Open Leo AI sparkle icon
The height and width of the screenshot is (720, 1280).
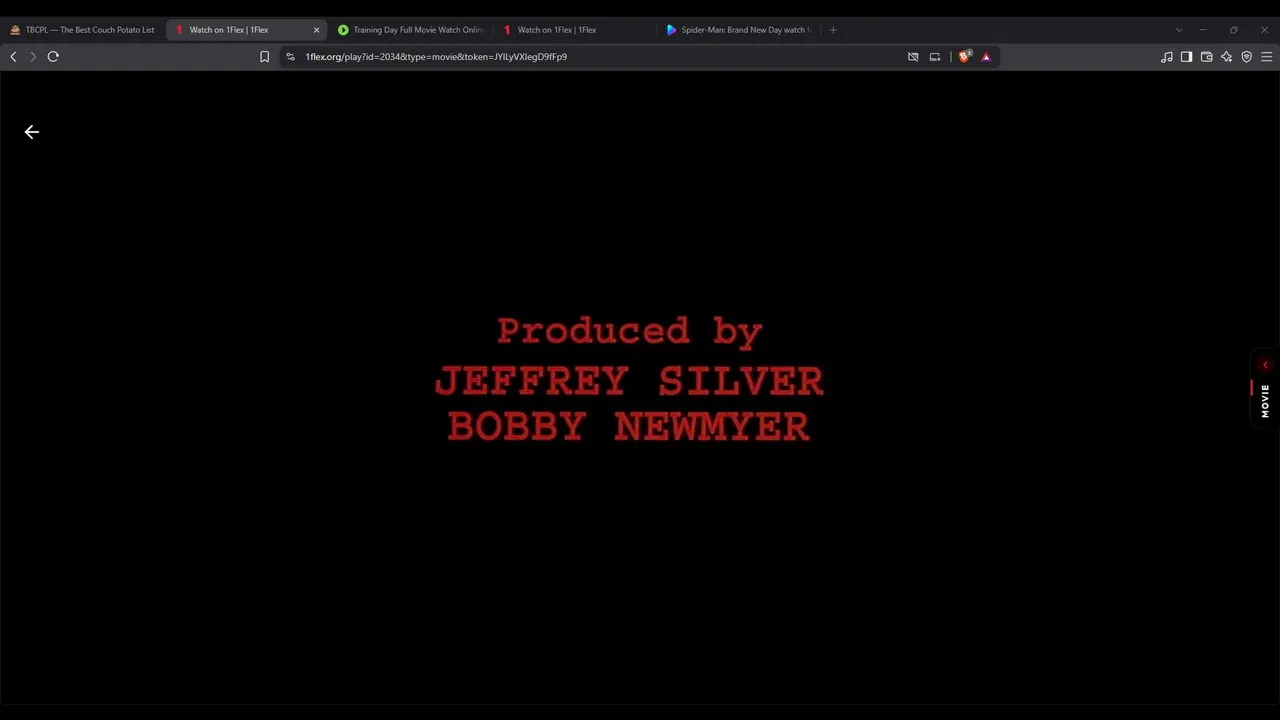click(1226, 57)
